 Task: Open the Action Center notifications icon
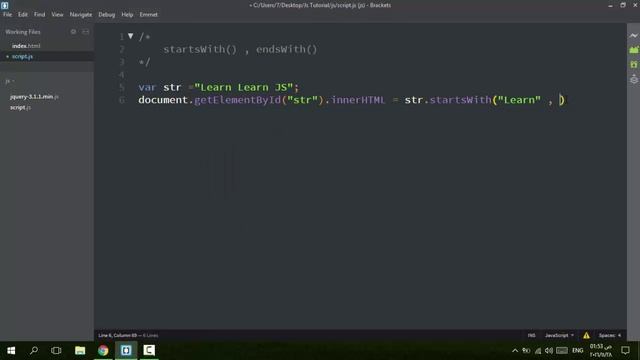click(625, 351)
